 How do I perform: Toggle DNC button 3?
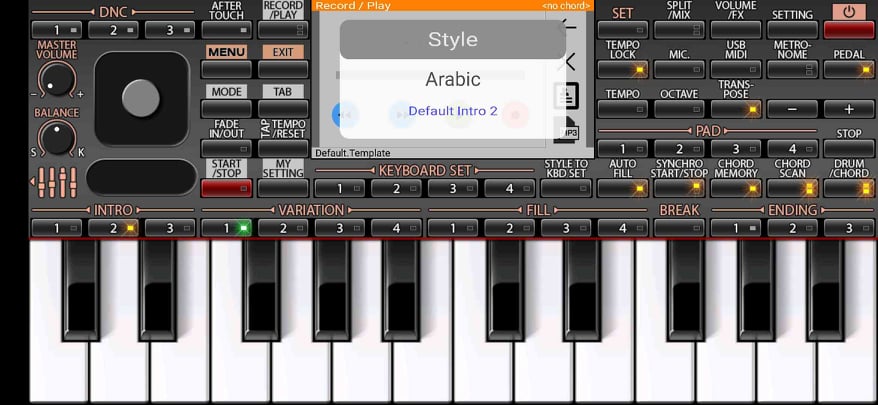pos(170,30)
